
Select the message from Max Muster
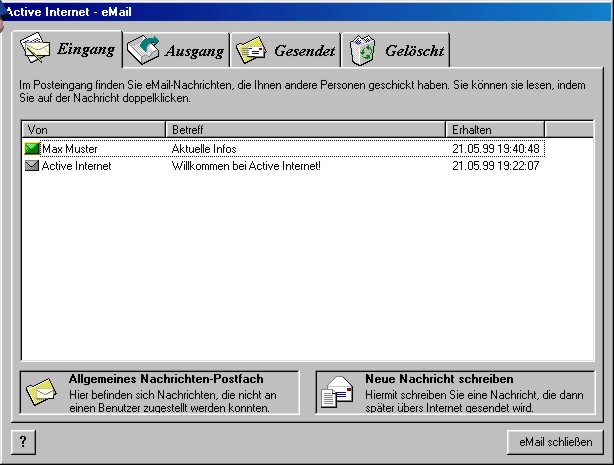click(x=284, y=148)
